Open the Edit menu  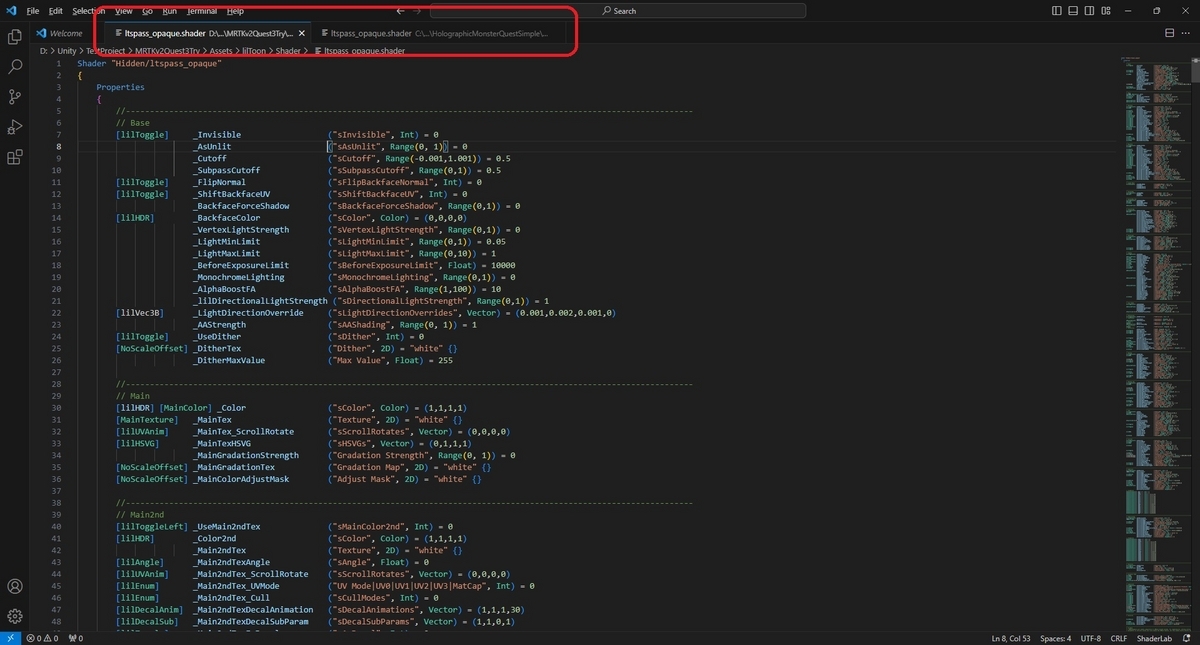(x=55, y=11)
